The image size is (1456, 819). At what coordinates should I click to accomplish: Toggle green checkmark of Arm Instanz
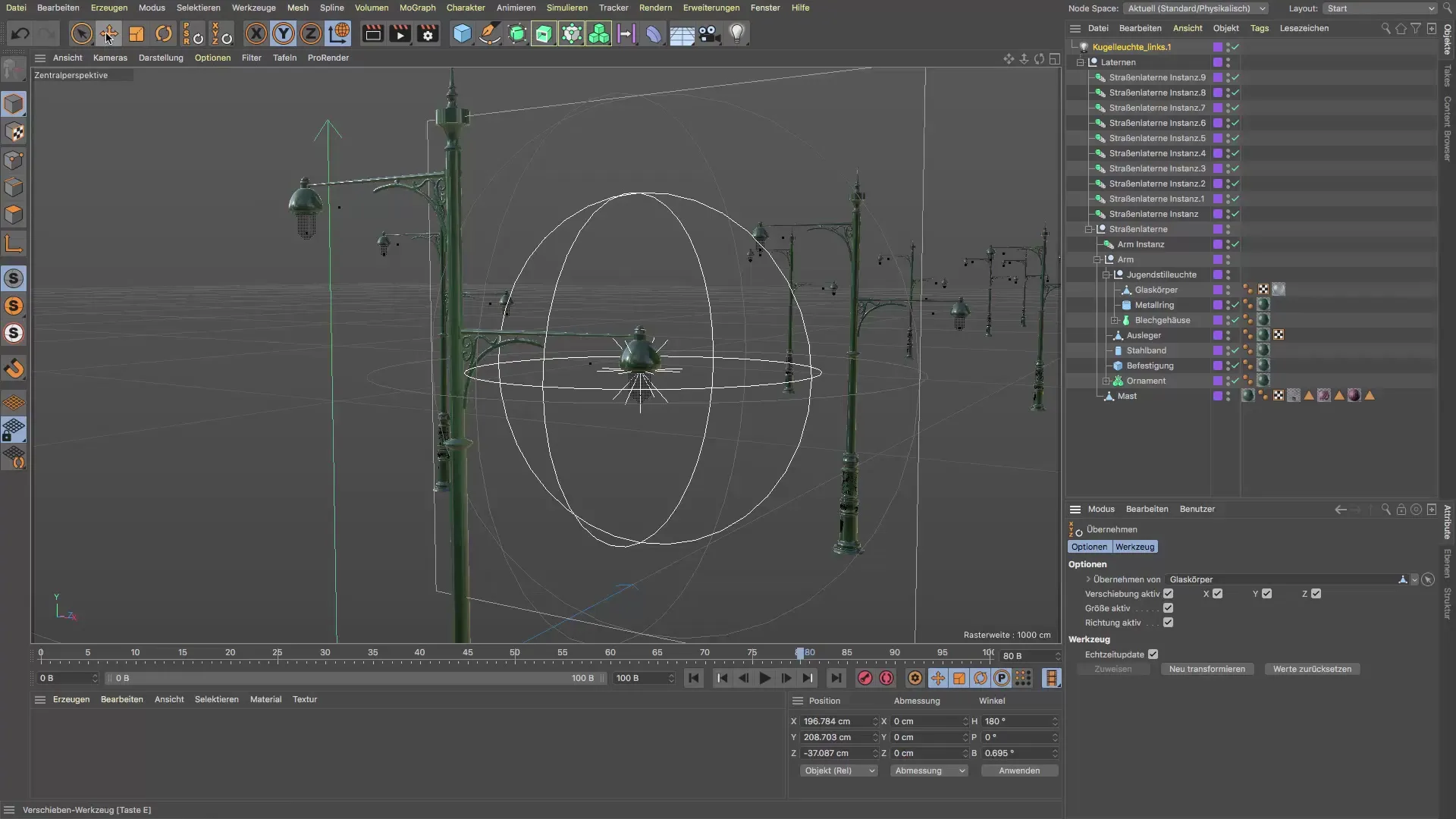coord(1235,244)
